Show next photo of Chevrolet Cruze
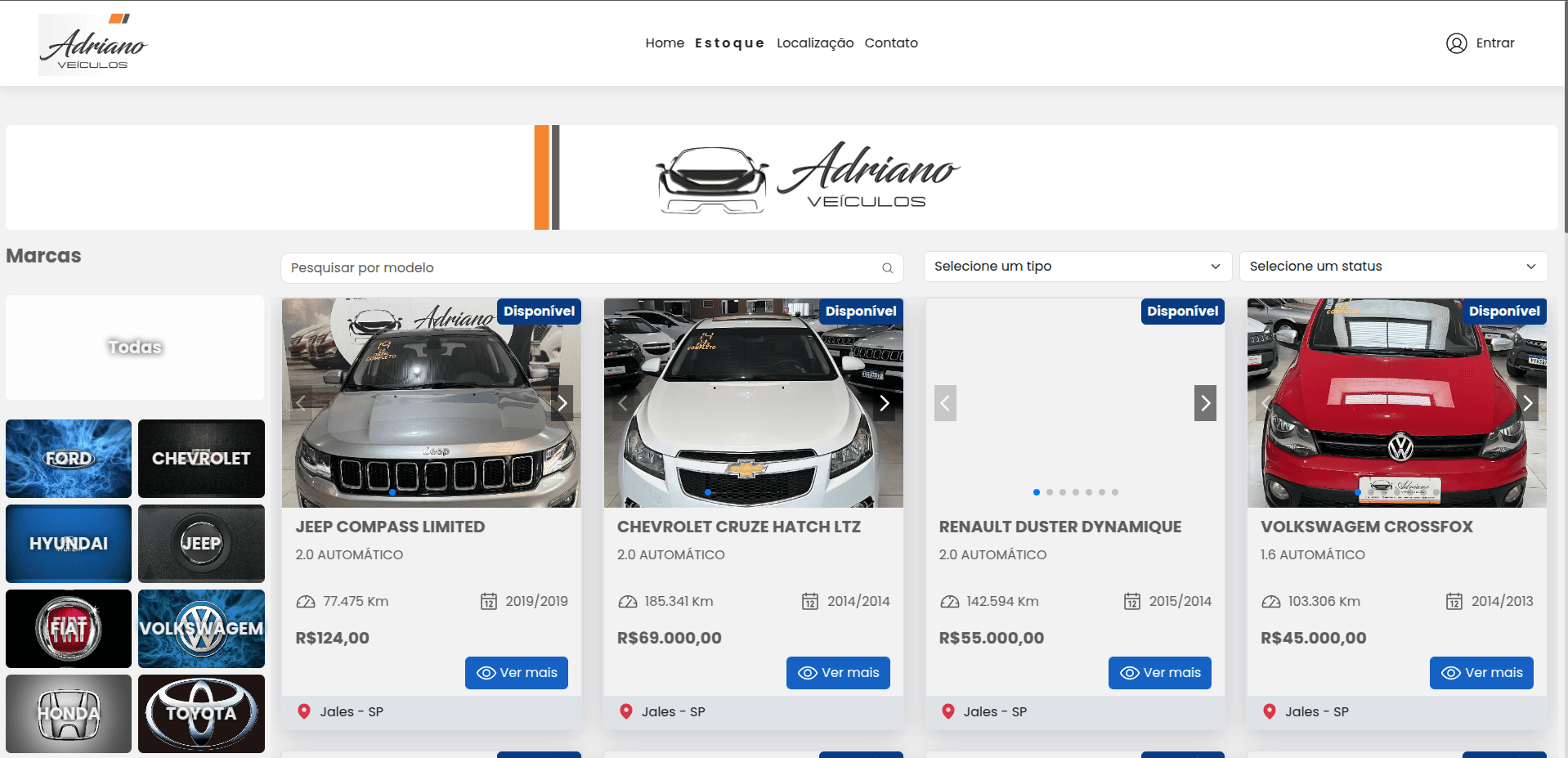This screenshot has width=1568, height=758. [884, 403]
